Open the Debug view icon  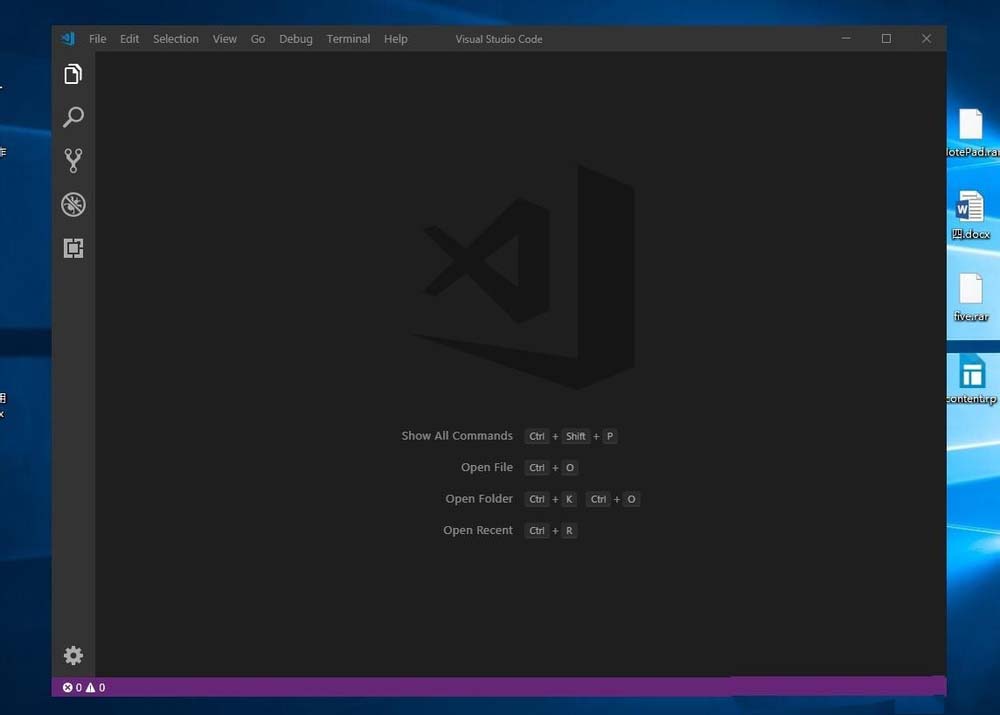coord(73,204)
